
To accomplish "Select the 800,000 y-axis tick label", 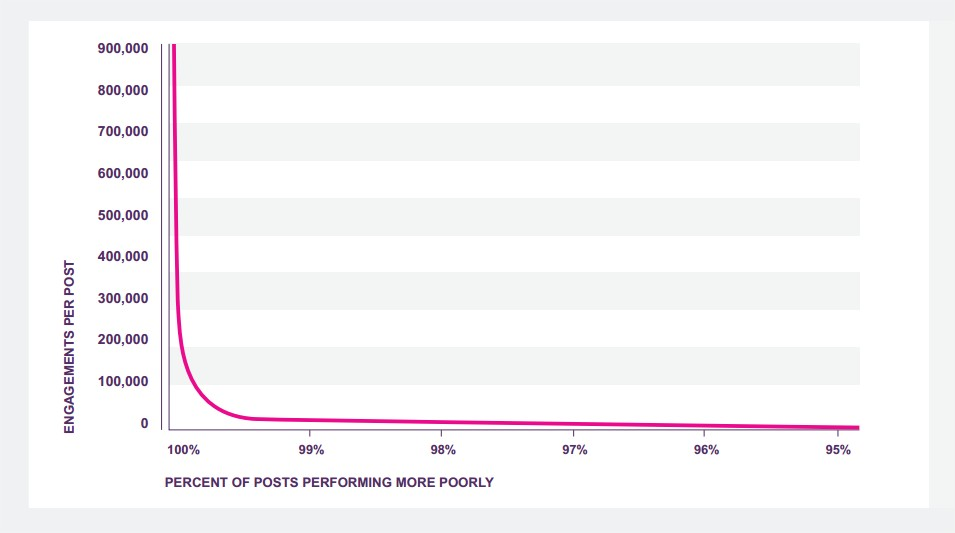I will (x=123, y=90).
